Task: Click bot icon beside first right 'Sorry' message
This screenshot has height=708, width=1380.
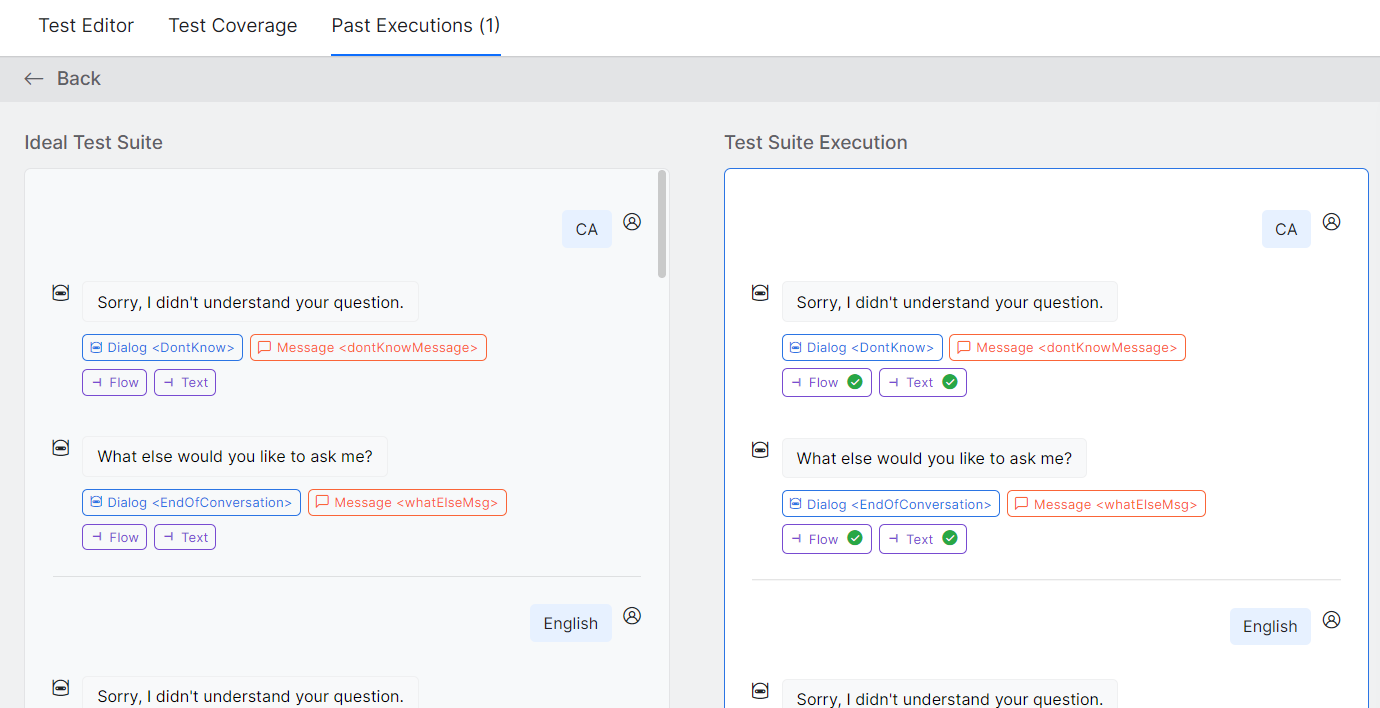Action: pyautogui.click(x=760, y=293)
